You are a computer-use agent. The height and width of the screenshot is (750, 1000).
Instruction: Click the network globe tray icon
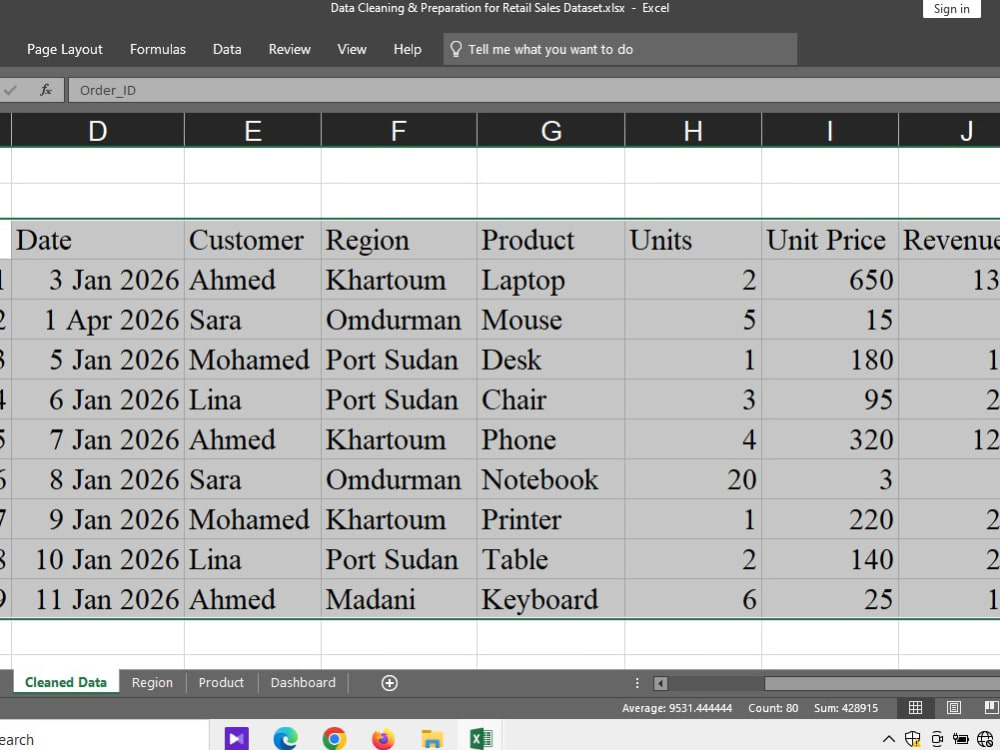[985, 739]
